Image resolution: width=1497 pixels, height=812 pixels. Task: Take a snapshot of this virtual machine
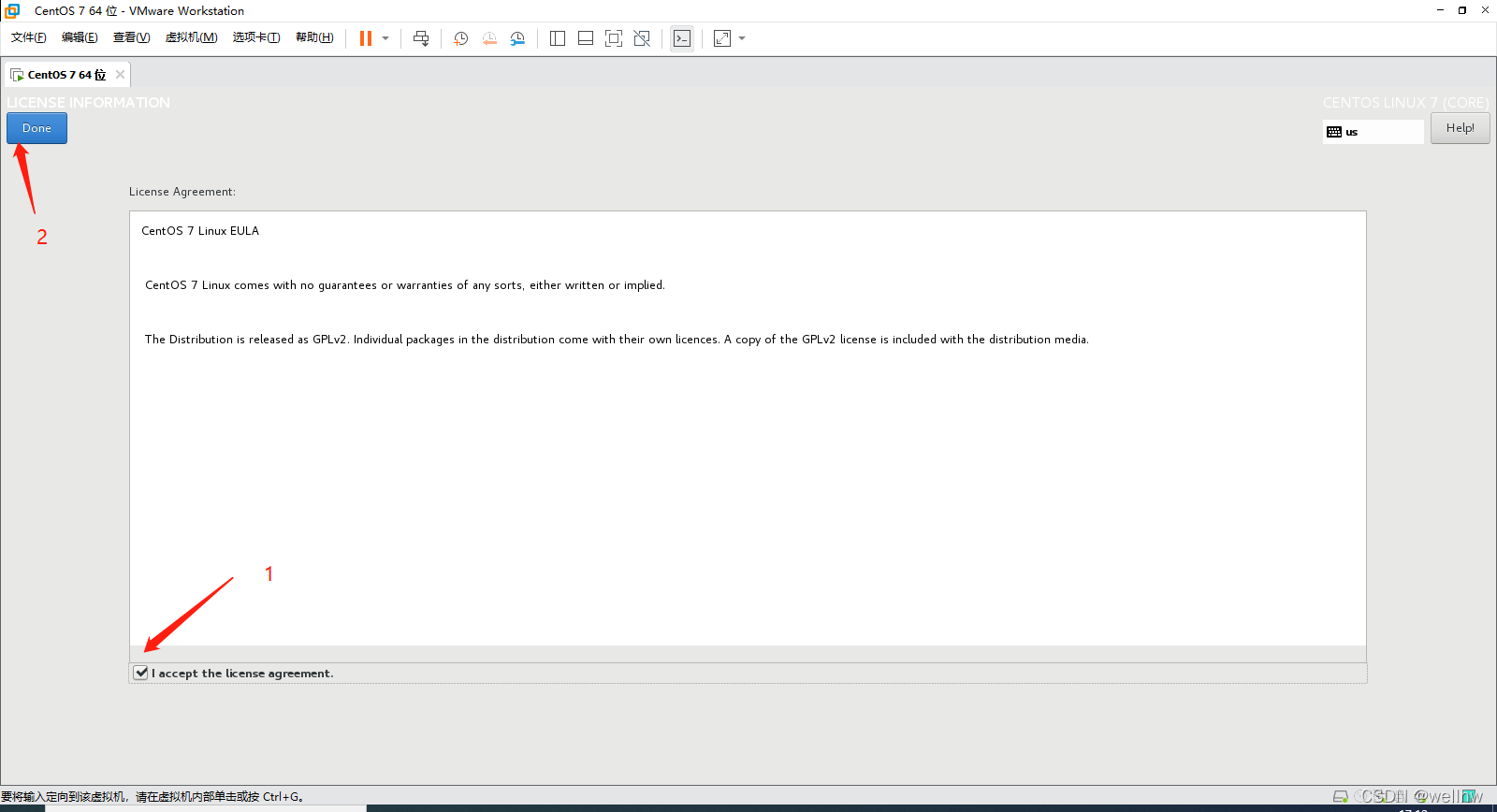coord(461,38)
